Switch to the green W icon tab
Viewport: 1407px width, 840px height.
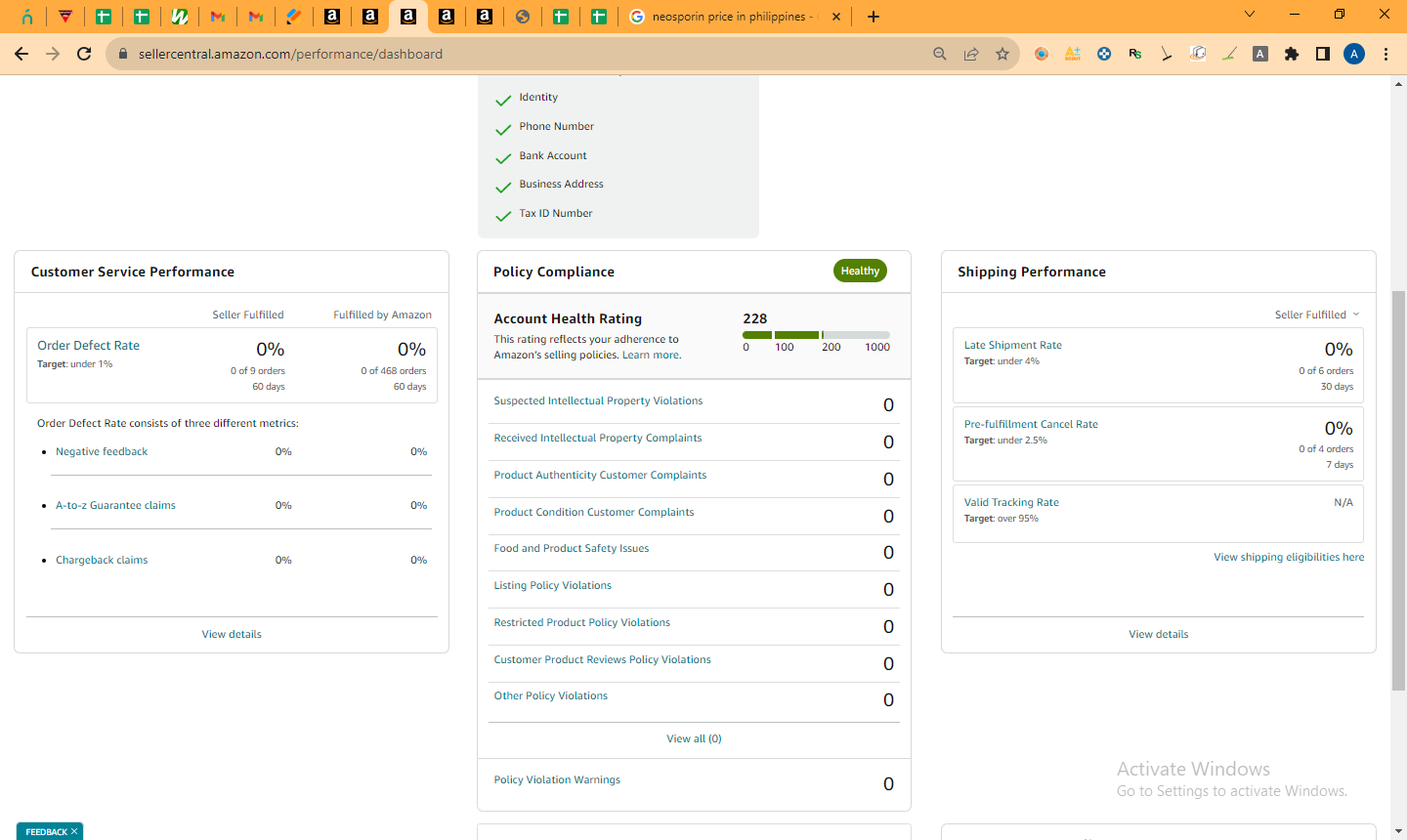180,17
